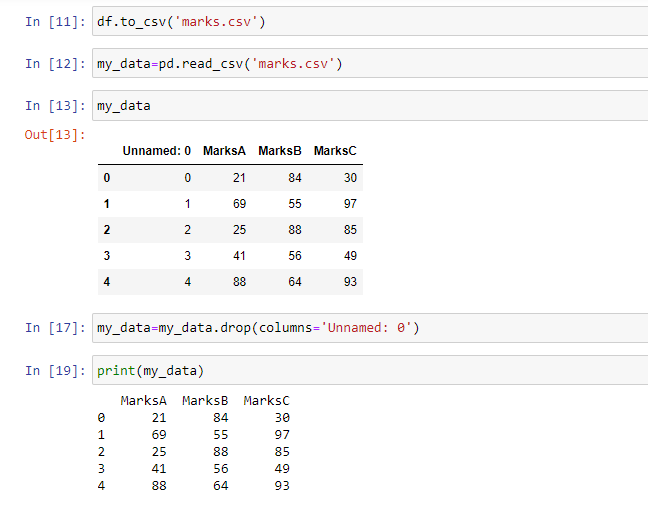
Task: Click the df.to_csv('marks.csv') code cell
Action: (370, 21)
